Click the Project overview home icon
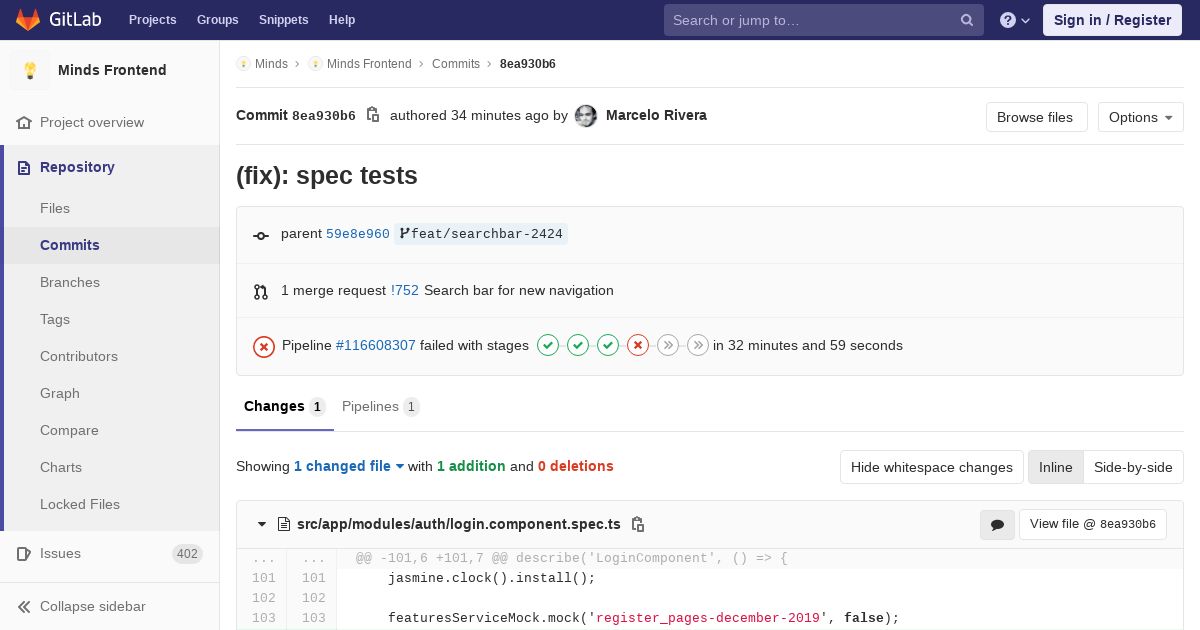The image size is (1200, 630). (24, 122)
